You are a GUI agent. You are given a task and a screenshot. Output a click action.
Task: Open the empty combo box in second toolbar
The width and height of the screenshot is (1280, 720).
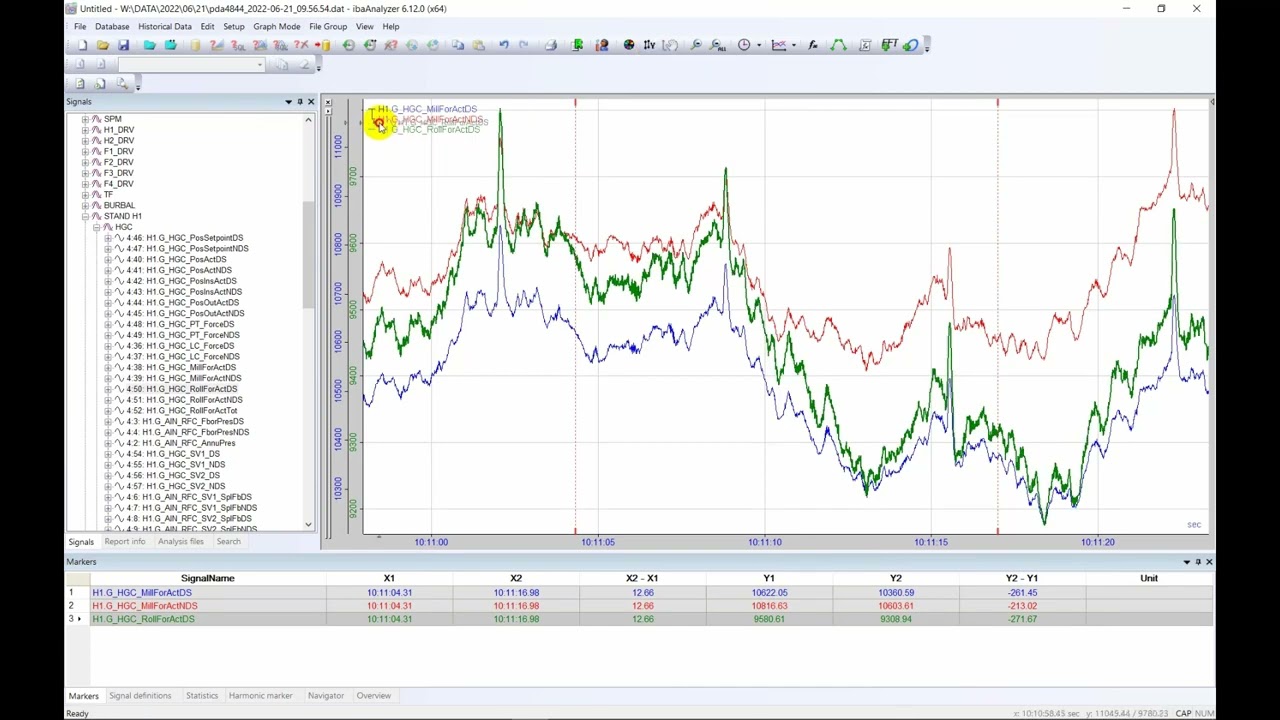point(191,65)
